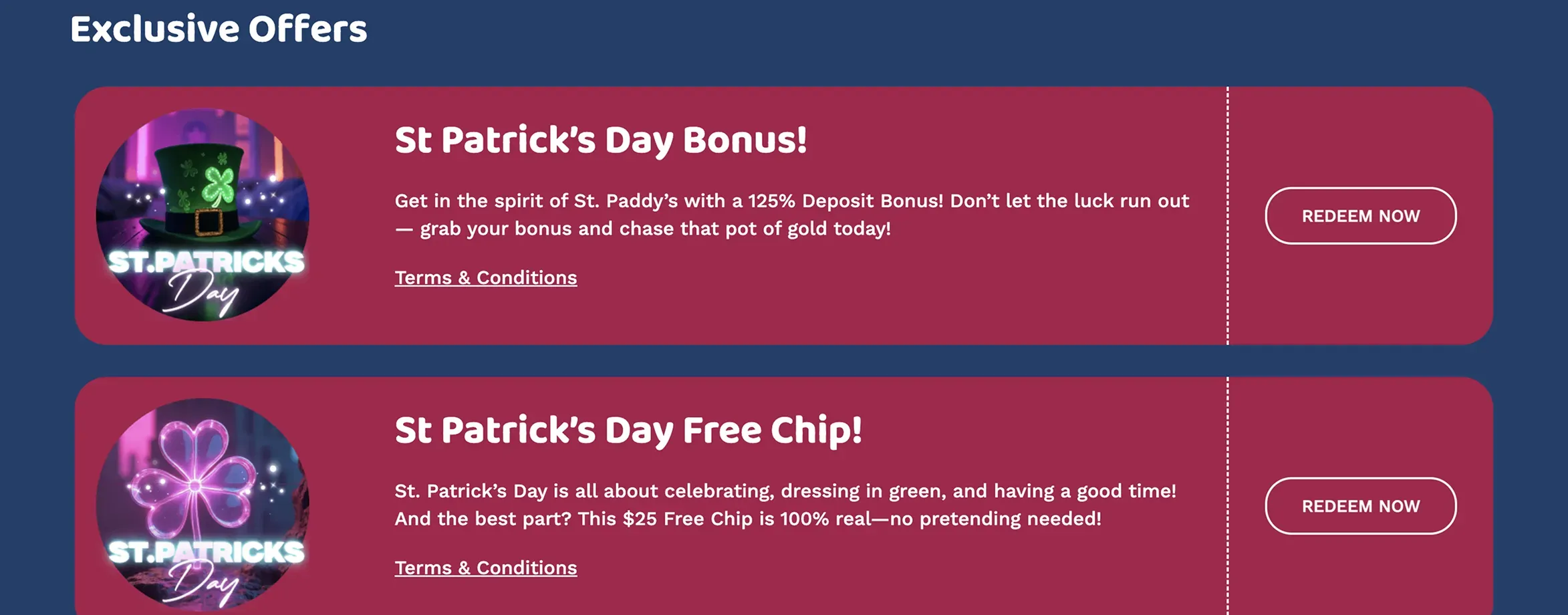Open Terms & Conditions for the Deposit Bonus
Screen dimensions: 1568x615
[485, 277]
